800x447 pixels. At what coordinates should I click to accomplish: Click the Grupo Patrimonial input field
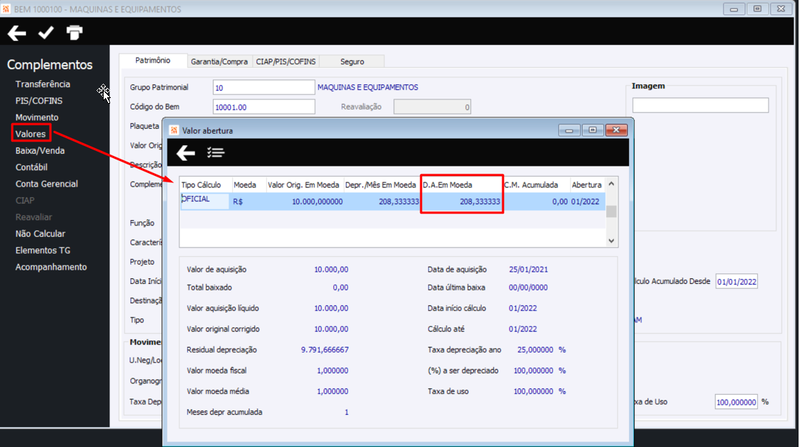click(x=264, y=87)
